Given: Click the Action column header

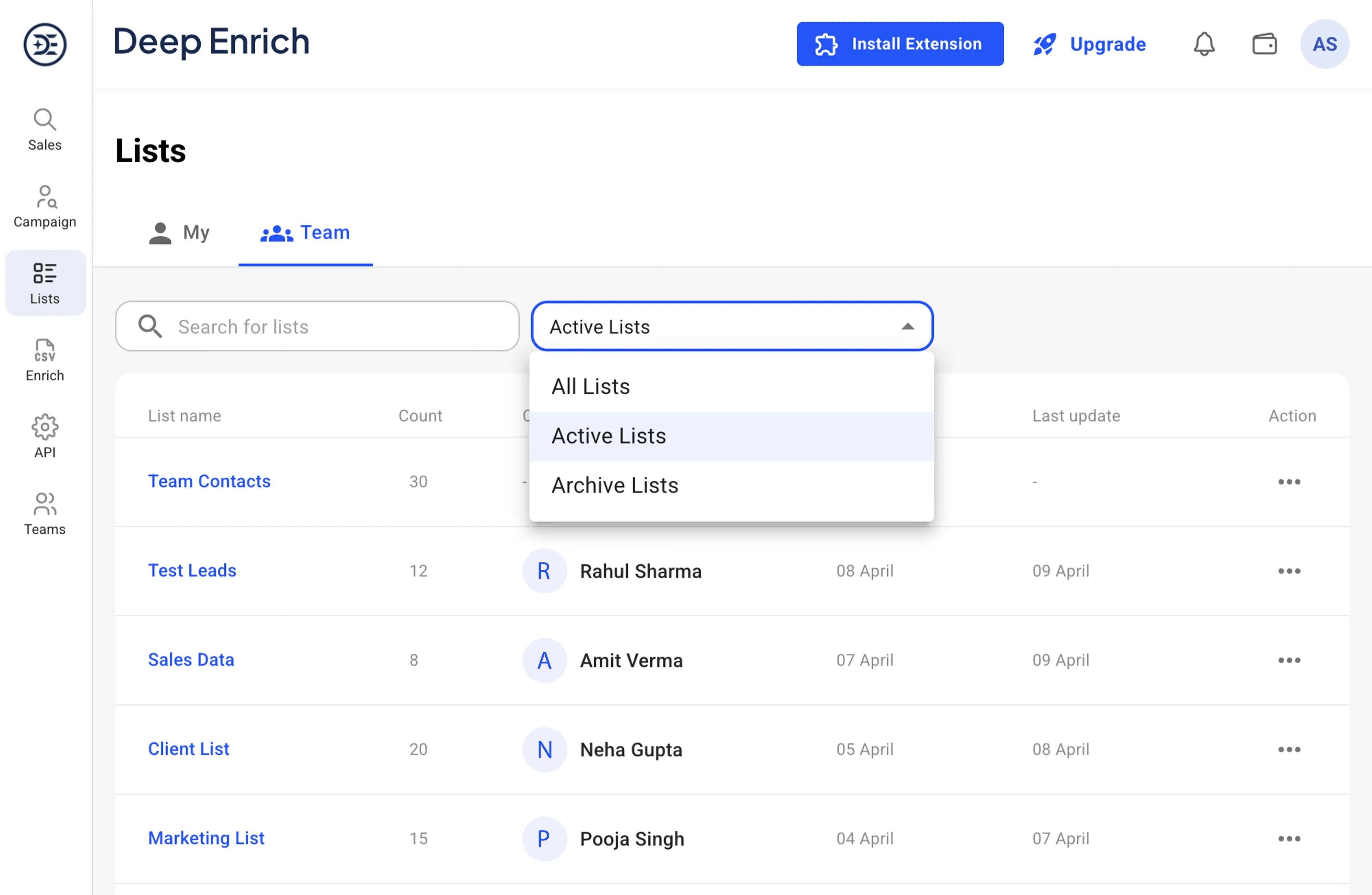Looking at the screenshot, I should [1292, 416].
